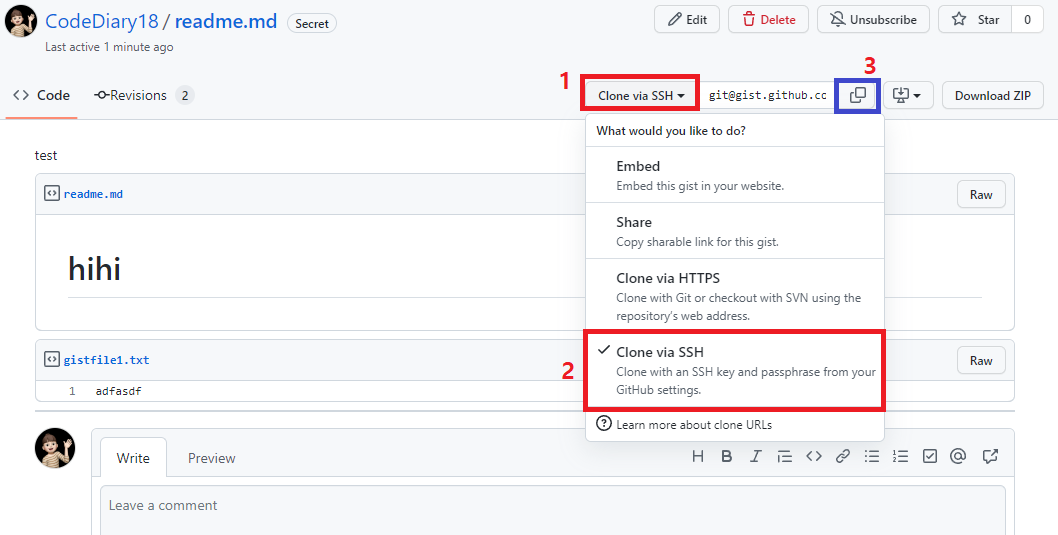Select Embed option in dropdown menu
This screenshot has width=1058, height=535.
click(735, 175)
